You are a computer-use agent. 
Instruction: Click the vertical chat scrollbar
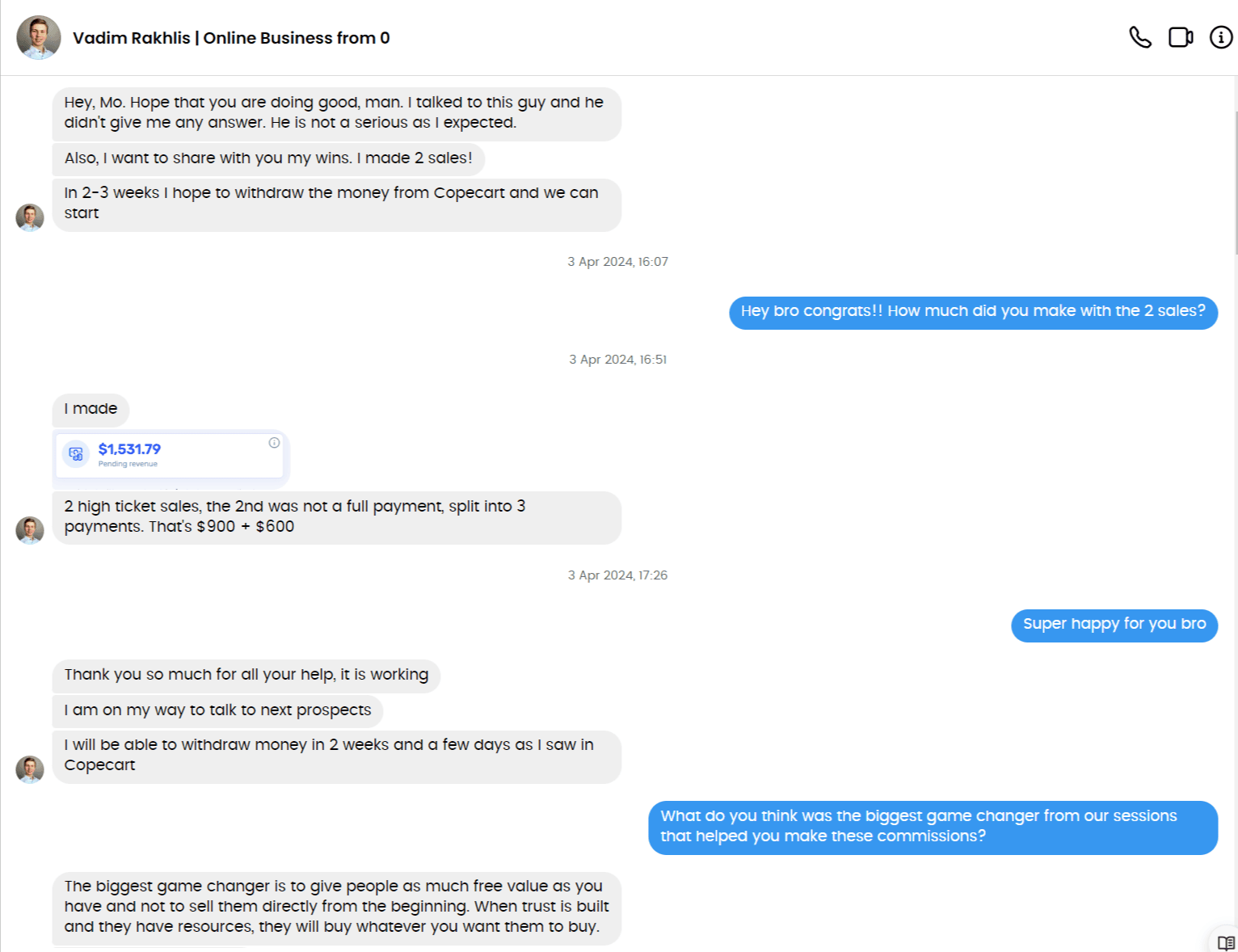(x=1235, y=182)
